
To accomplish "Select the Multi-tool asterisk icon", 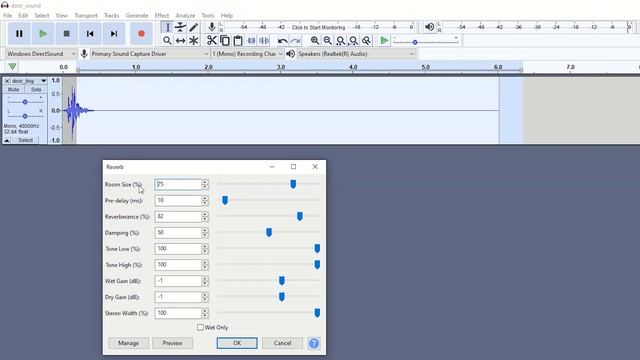I will (193, 40).
